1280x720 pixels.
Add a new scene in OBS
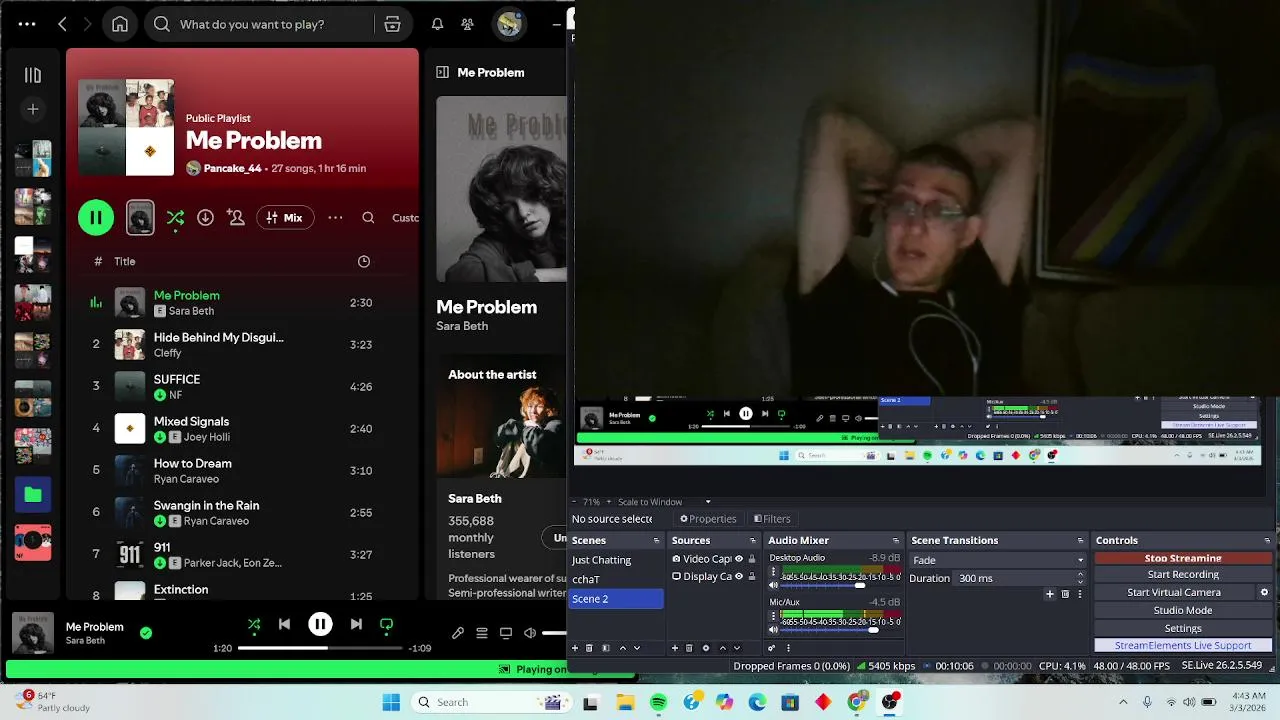[x=575, y=648]
